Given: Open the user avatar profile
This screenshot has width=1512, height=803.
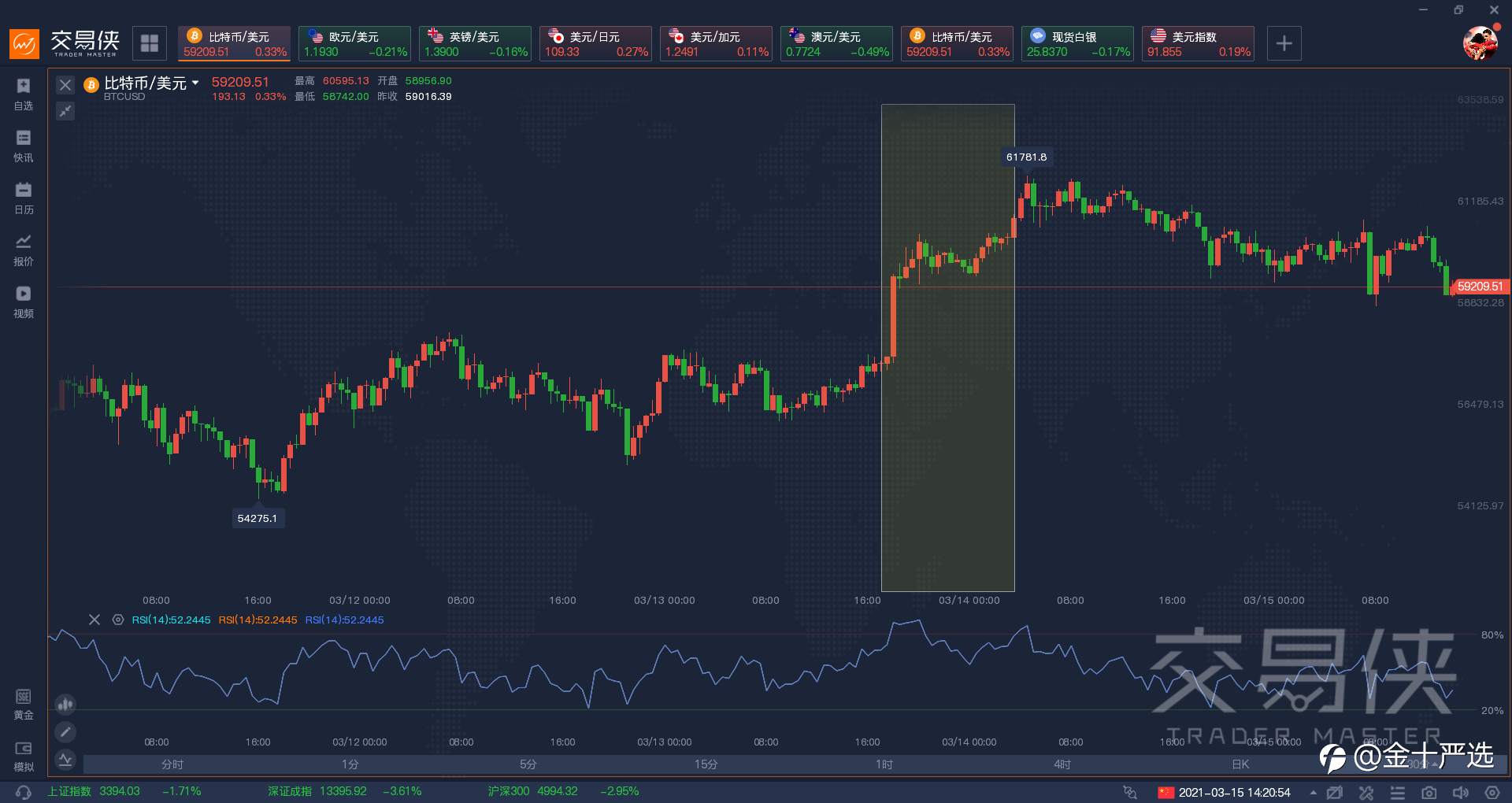Looking at the screenshot, I should coord(1480,43).
